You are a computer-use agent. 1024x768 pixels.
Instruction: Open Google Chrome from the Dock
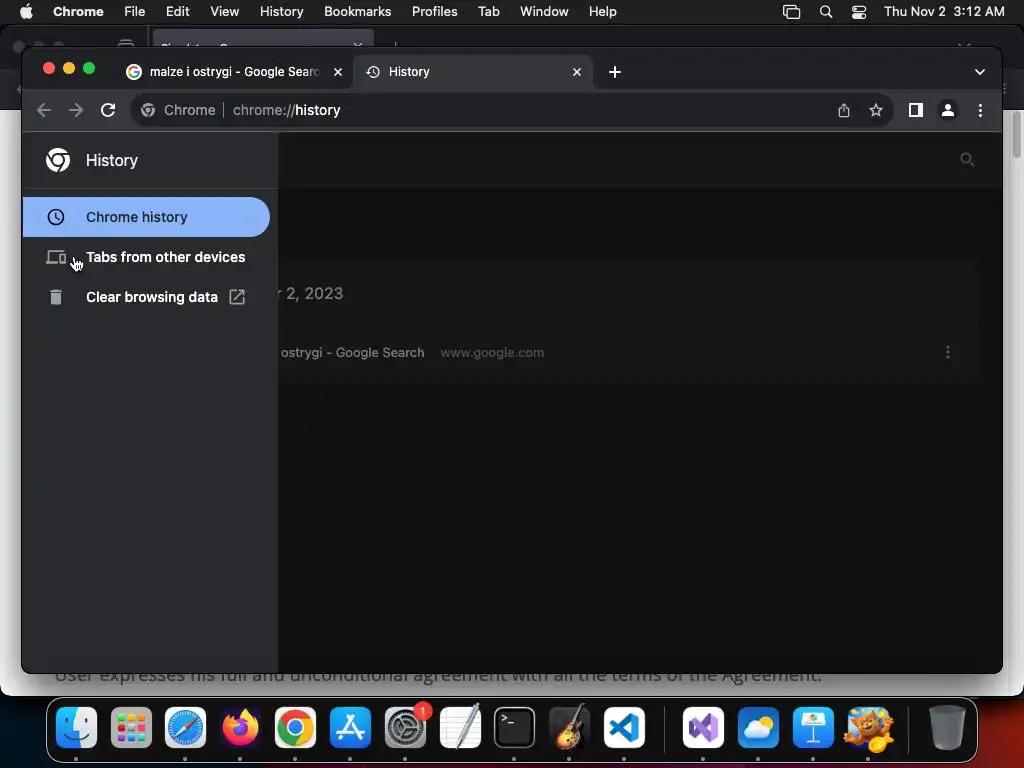(295, 728)
